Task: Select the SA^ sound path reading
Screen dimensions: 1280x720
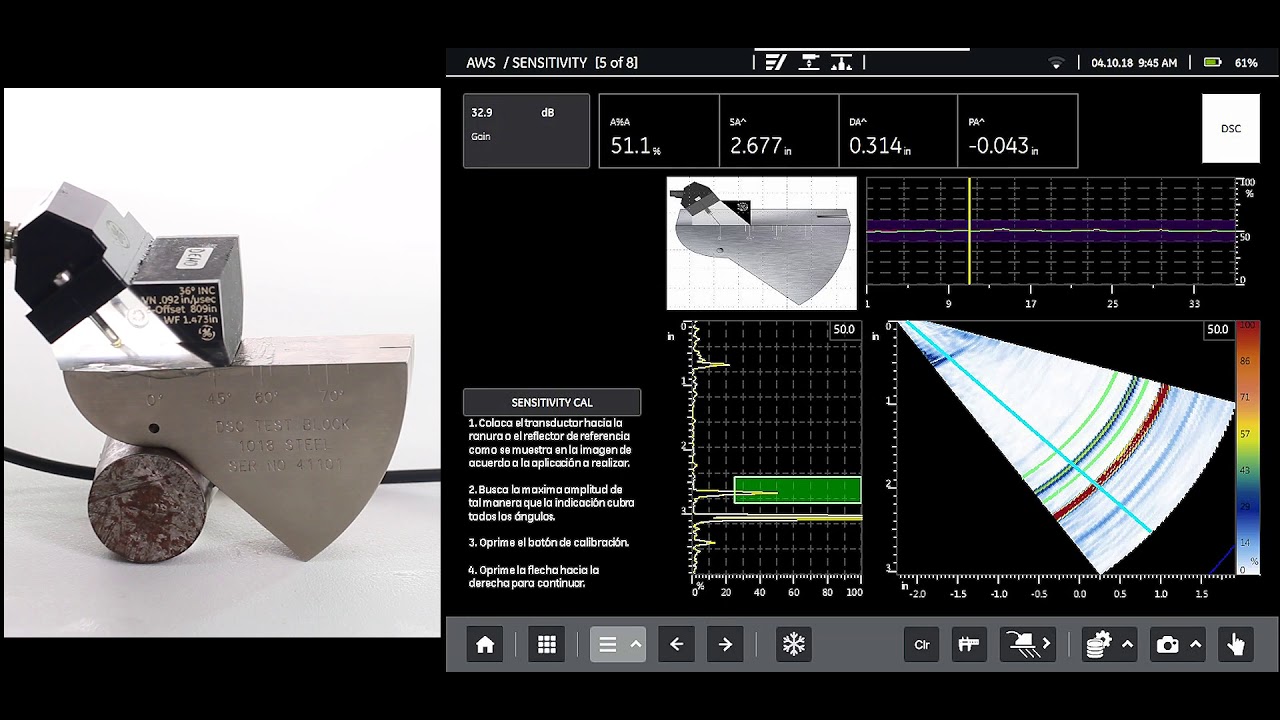Action: click(779, 131)
